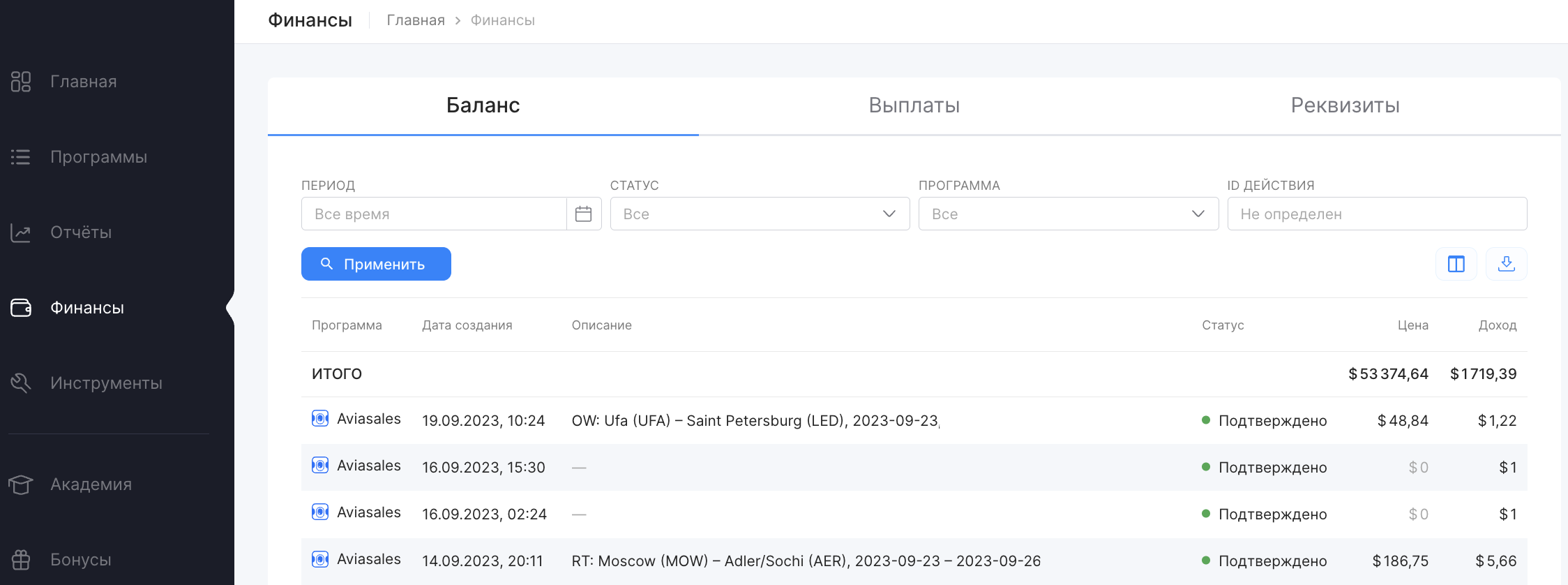Click the price $186,75

click(x=1400, y=561)
